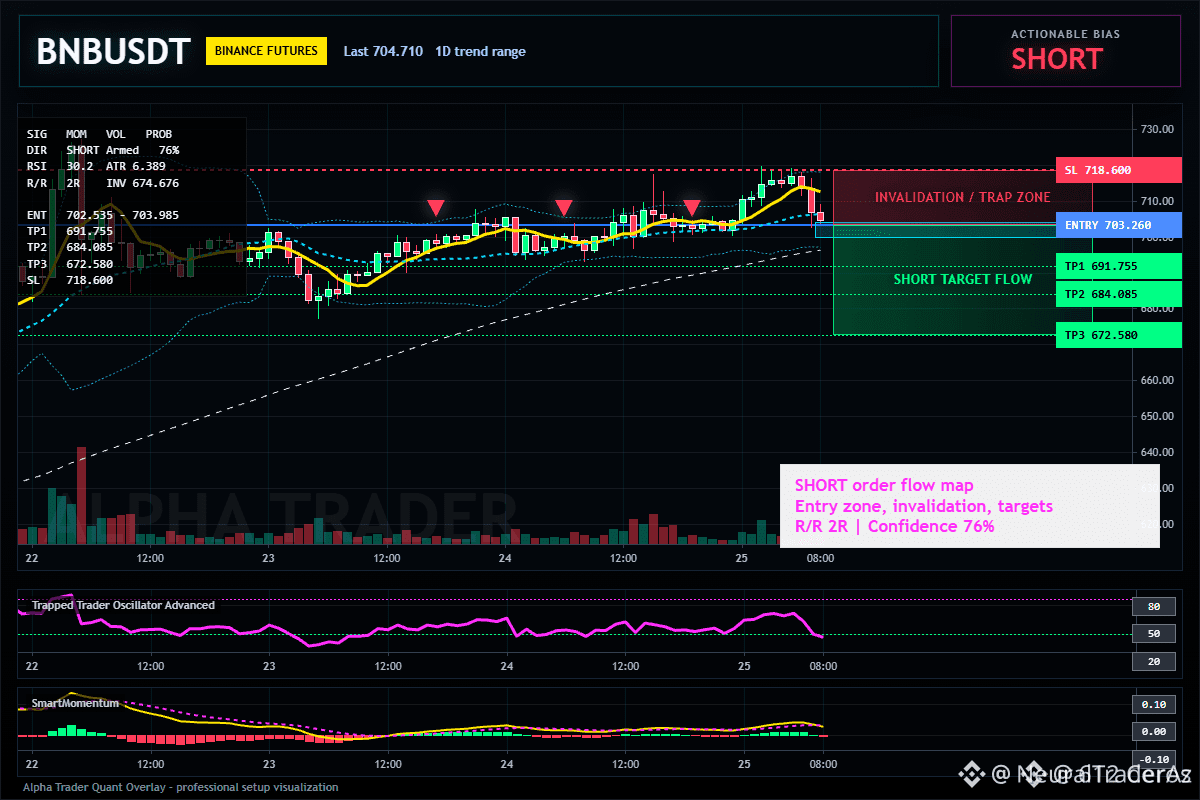Click the 730.00 price axis label
The image size is (1200, 800).
1155,129
